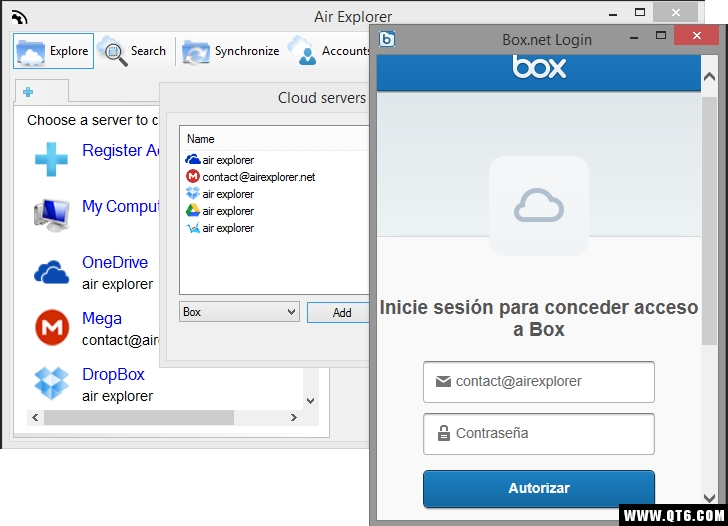Open the My Computer link
This screenshot has width=728, height=526.
coord(120,207)
